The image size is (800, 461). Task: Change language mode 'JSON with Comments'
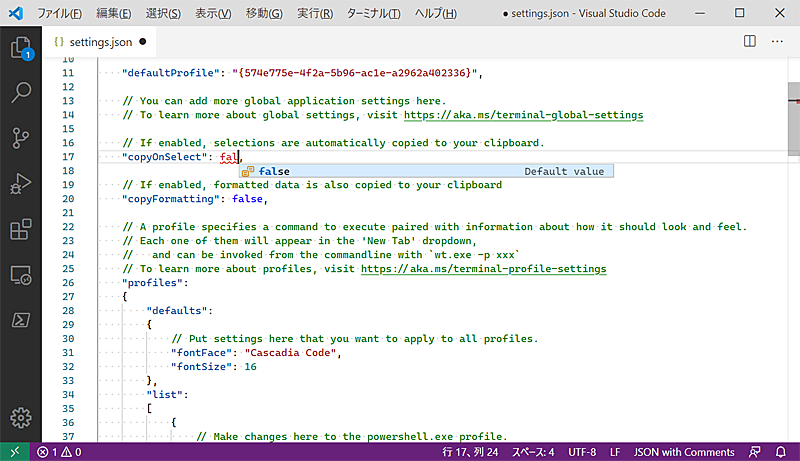684,452
